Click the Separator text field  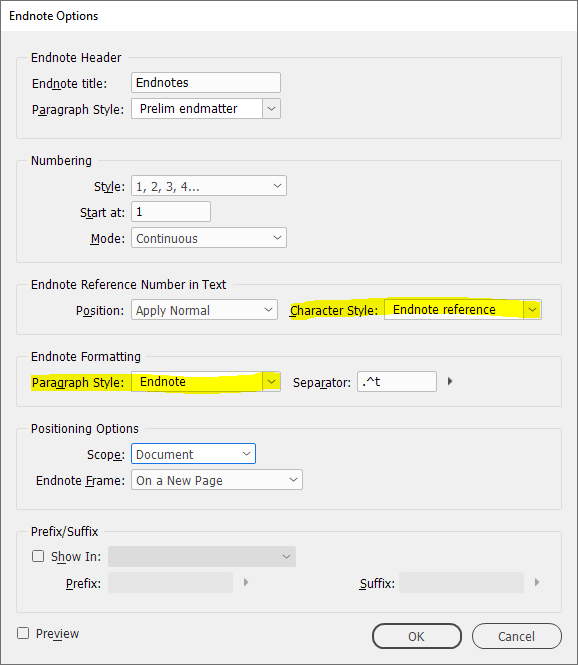pyautogui.click(x=397, y=382)
